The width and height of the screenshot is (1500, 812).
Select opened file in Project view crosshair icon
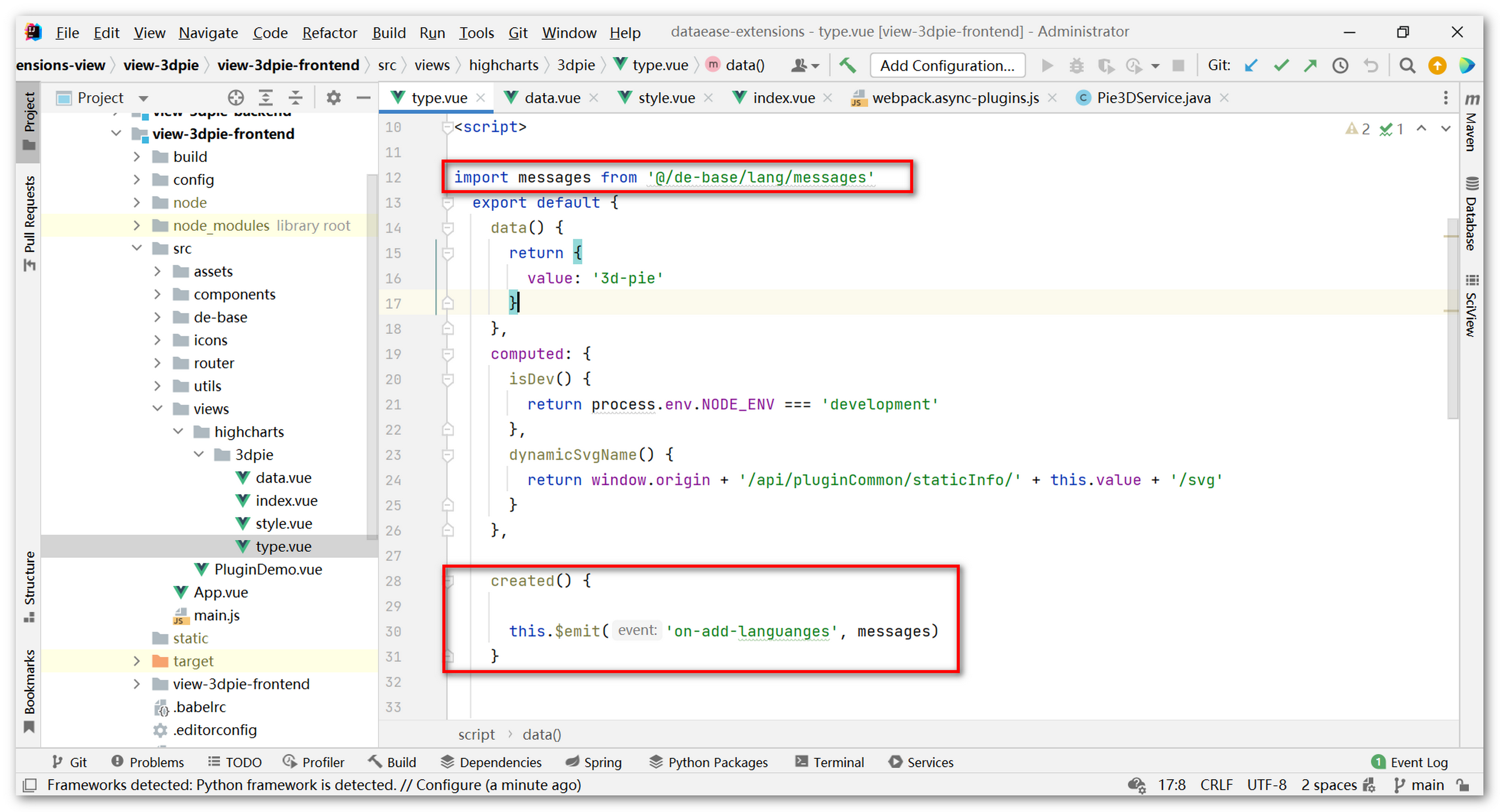(236, 97)
